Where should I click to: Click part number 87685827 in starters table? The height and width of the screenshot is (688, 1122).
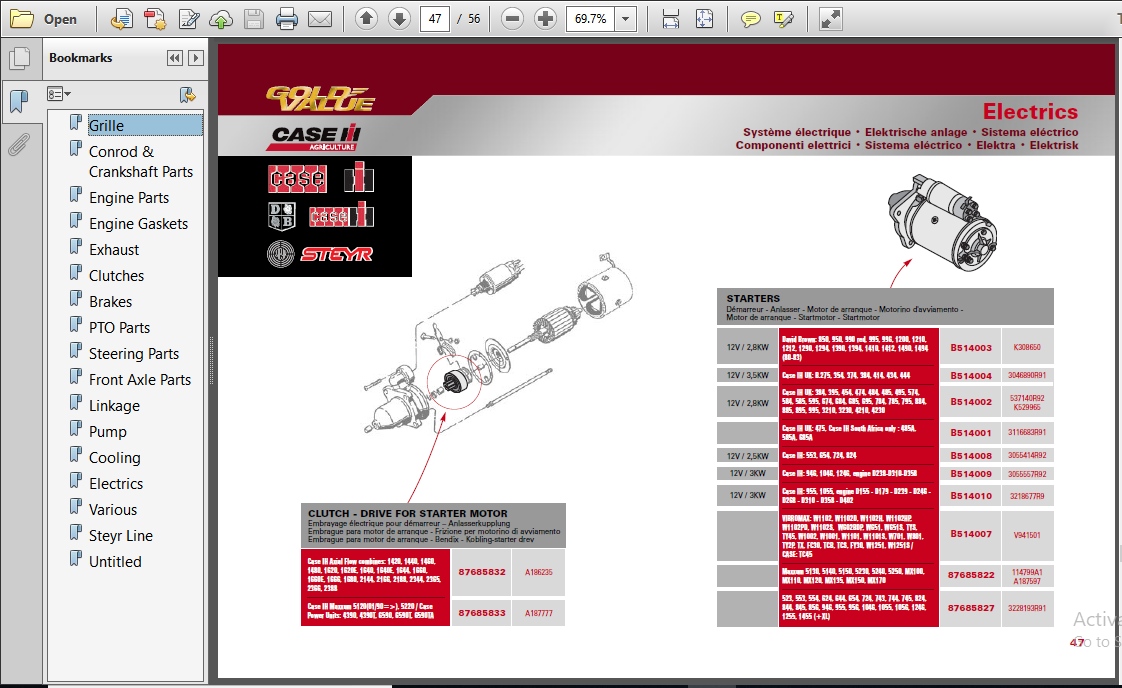[x=970, y=608]
